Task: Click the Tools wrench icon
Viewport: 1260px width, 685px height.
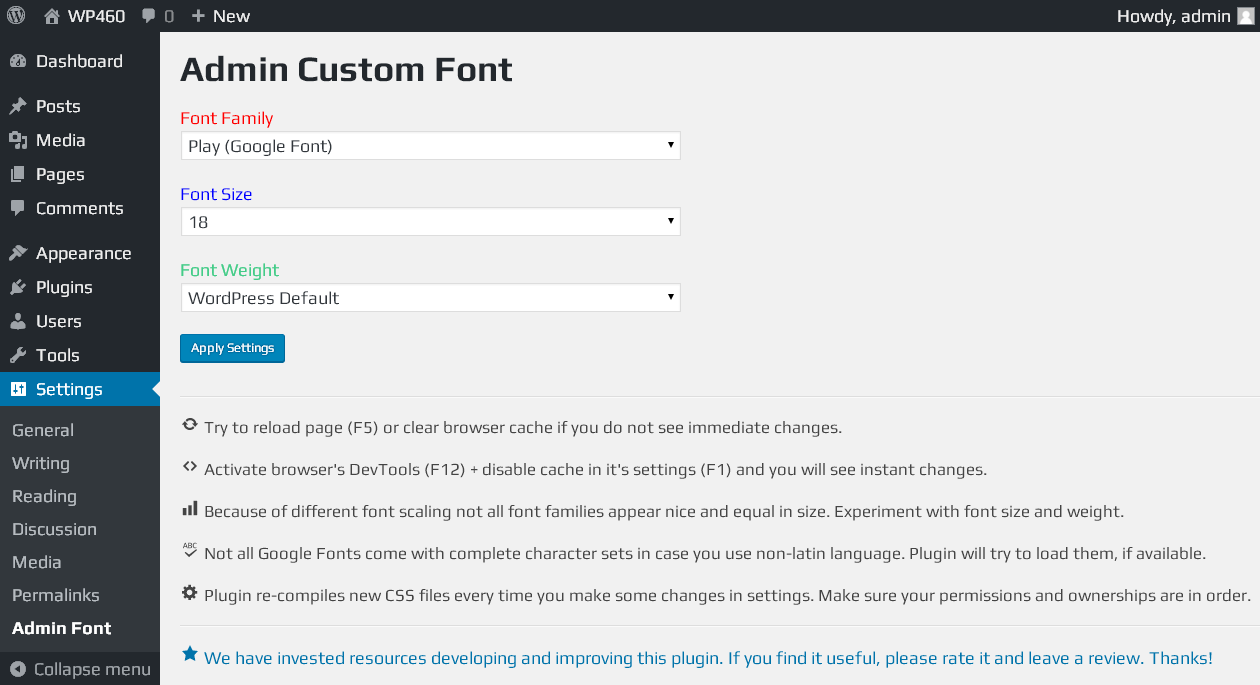Action: [x=18, y=355]
